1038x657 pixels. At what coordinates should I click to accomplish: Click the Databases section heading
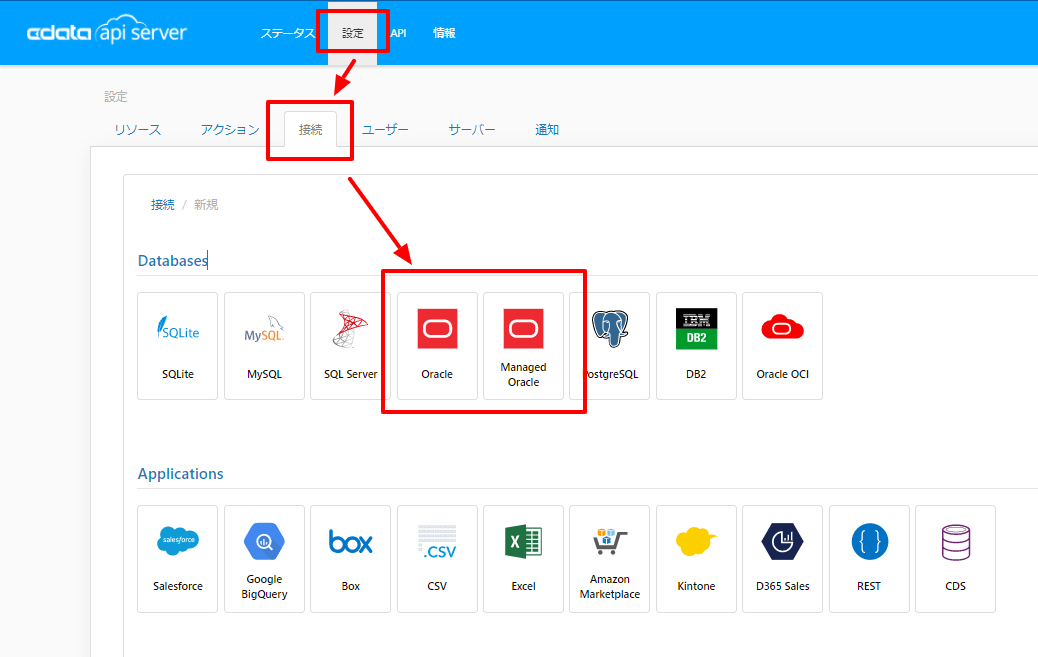pos(173,261)
